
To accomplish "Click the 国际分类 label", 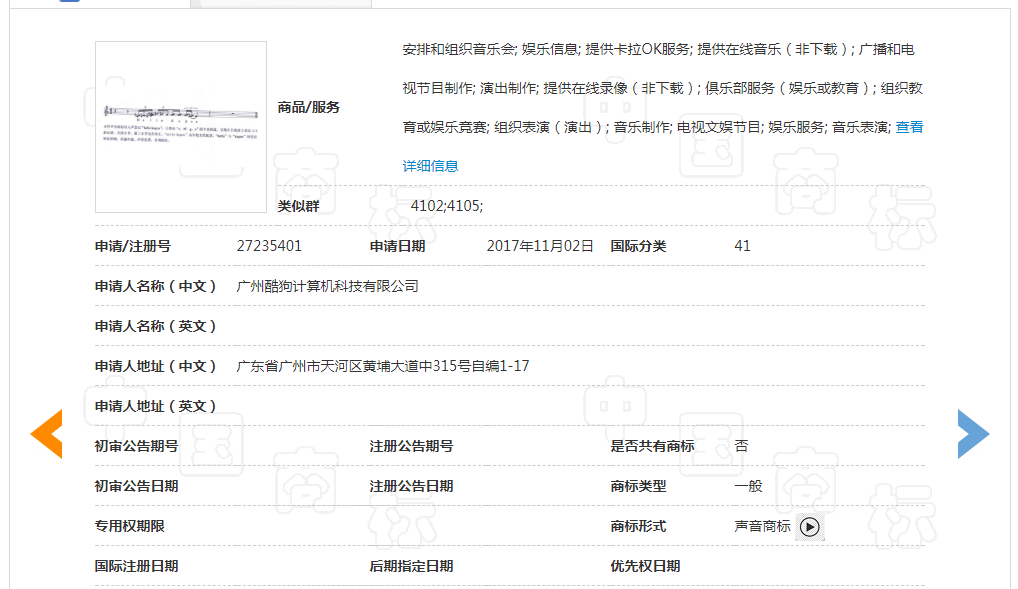I will point(638,246).
